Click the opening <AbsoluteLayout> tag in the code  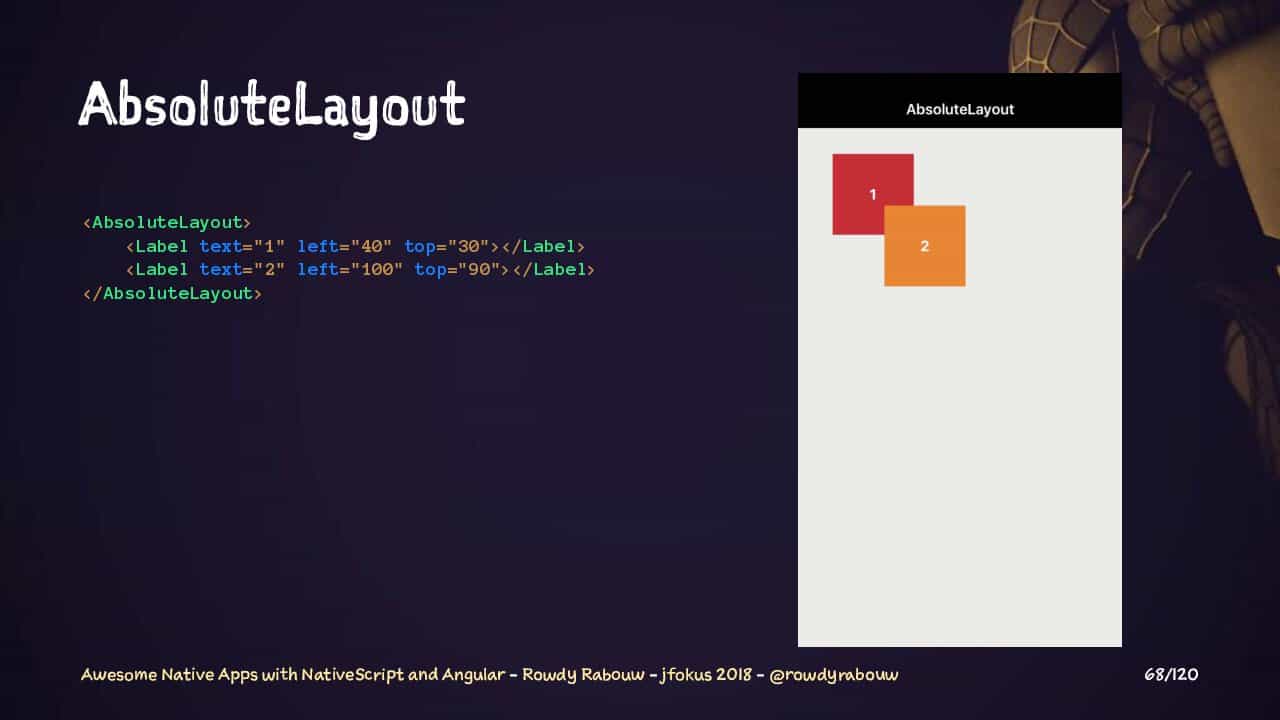167,222
